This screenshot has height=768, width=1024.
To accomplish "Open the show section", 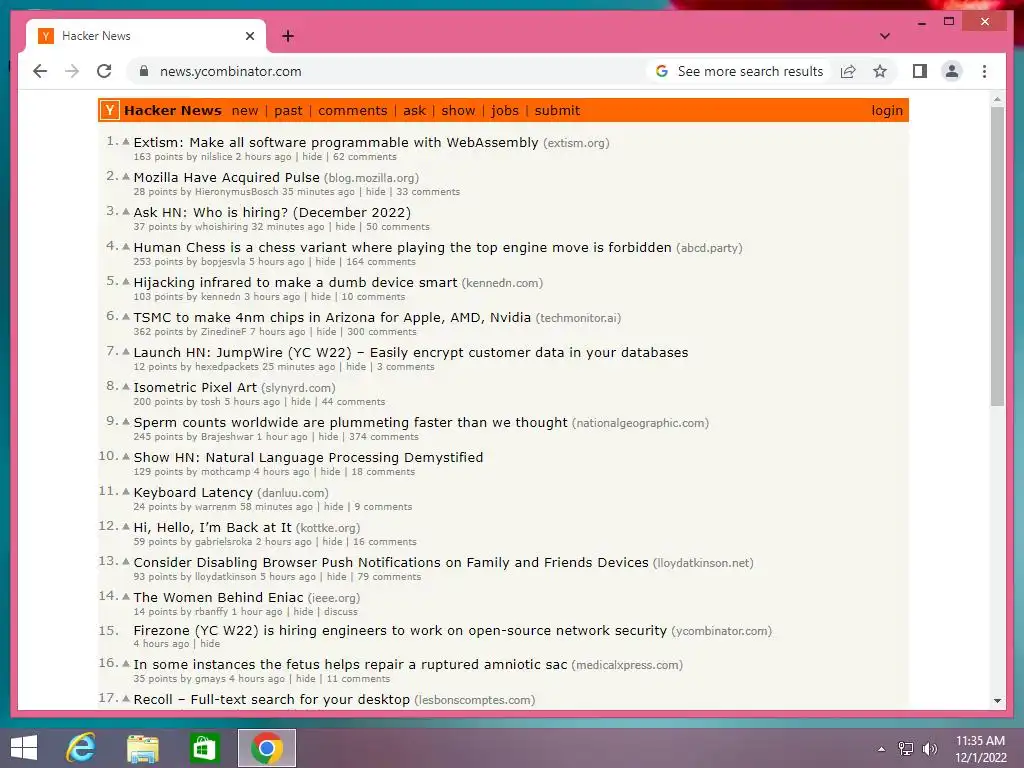I will coord(458,110).
